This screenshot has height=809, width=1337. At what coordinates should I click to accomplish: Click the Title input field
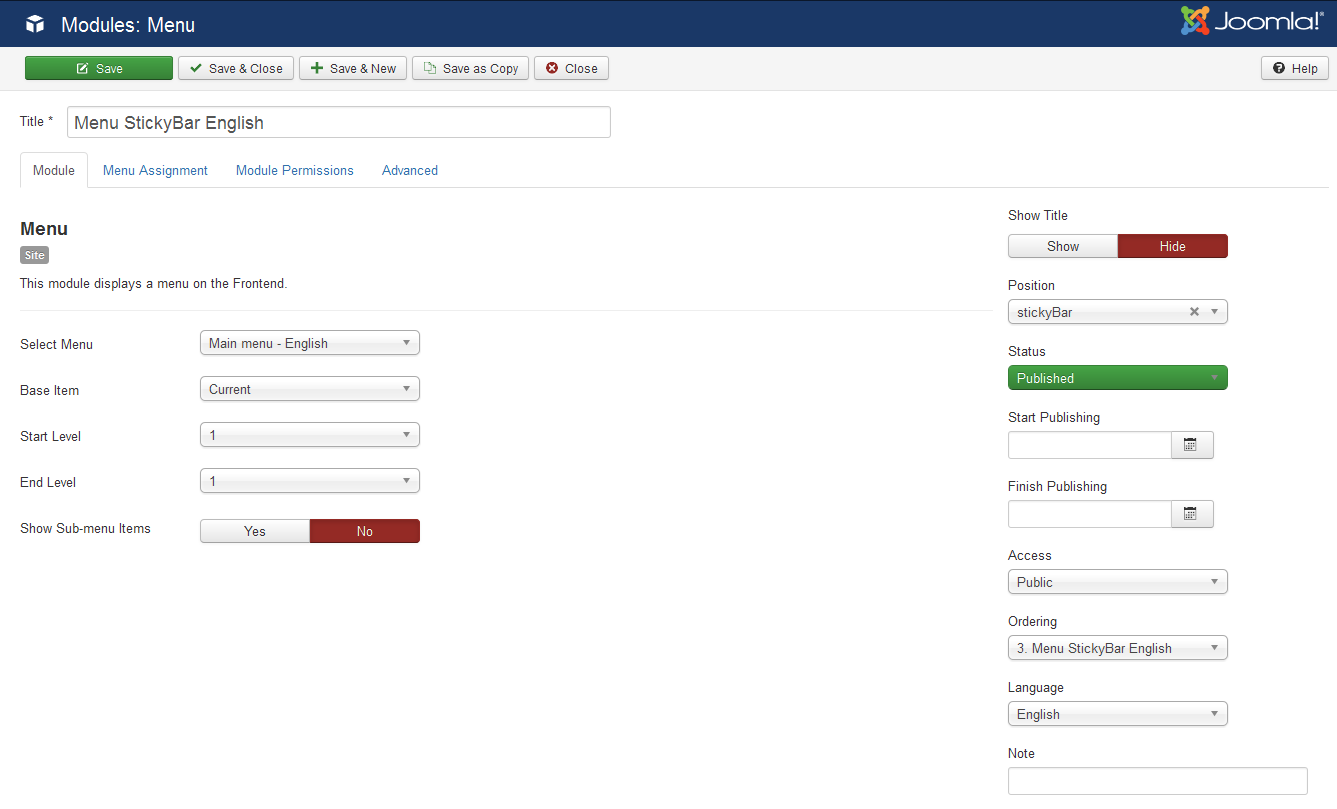(339, 122)
